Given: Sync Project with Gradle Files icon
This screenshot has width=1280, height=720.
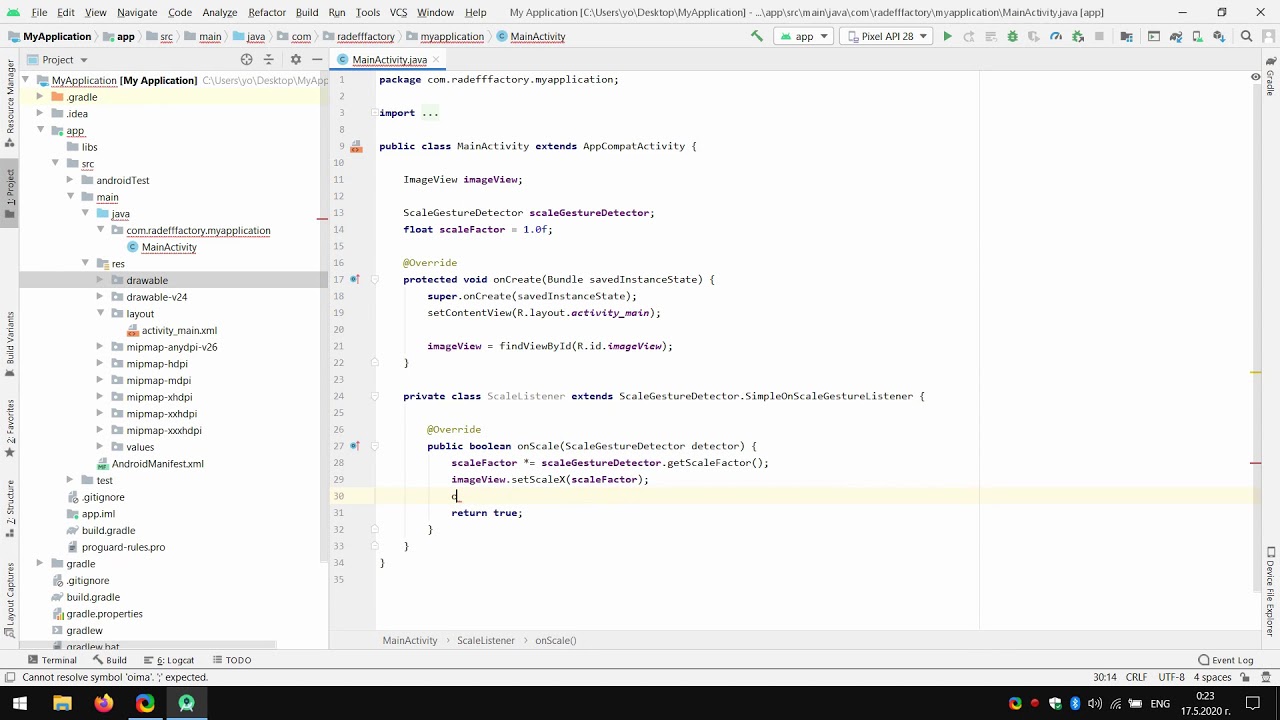Looking at the screenshot, I should coord(1175,36).
